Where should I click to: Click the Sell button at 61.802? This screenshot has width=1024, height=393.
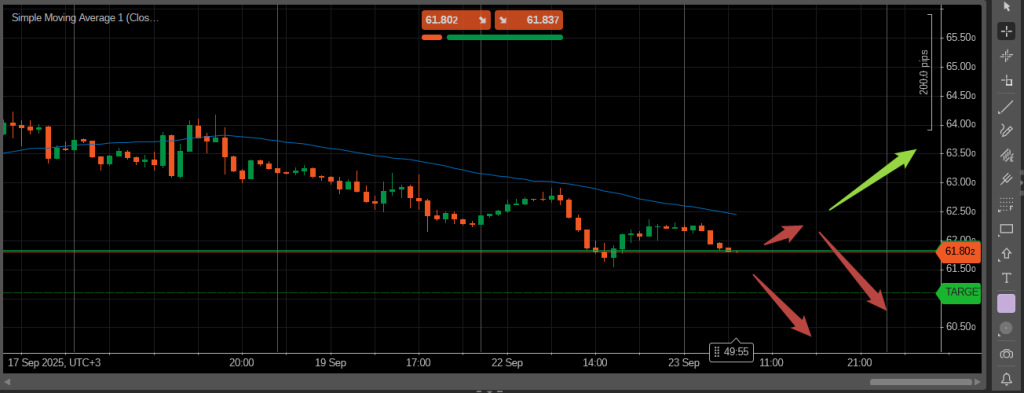point(456,20)
